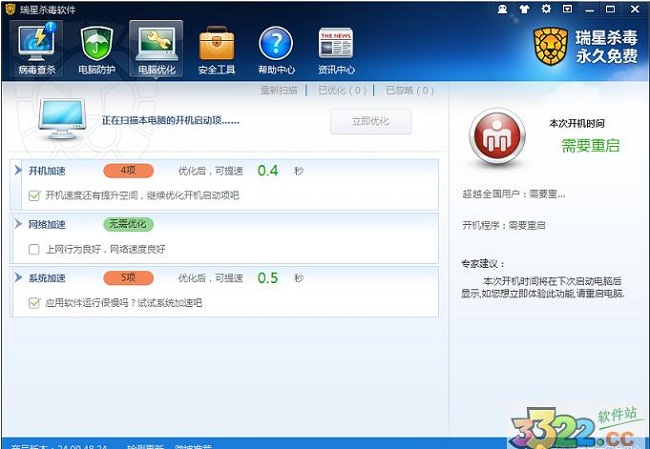This screenshot has height=449, width=650.
Task: Open the 病毒查杀 virus scan tab
Action: 36,49
